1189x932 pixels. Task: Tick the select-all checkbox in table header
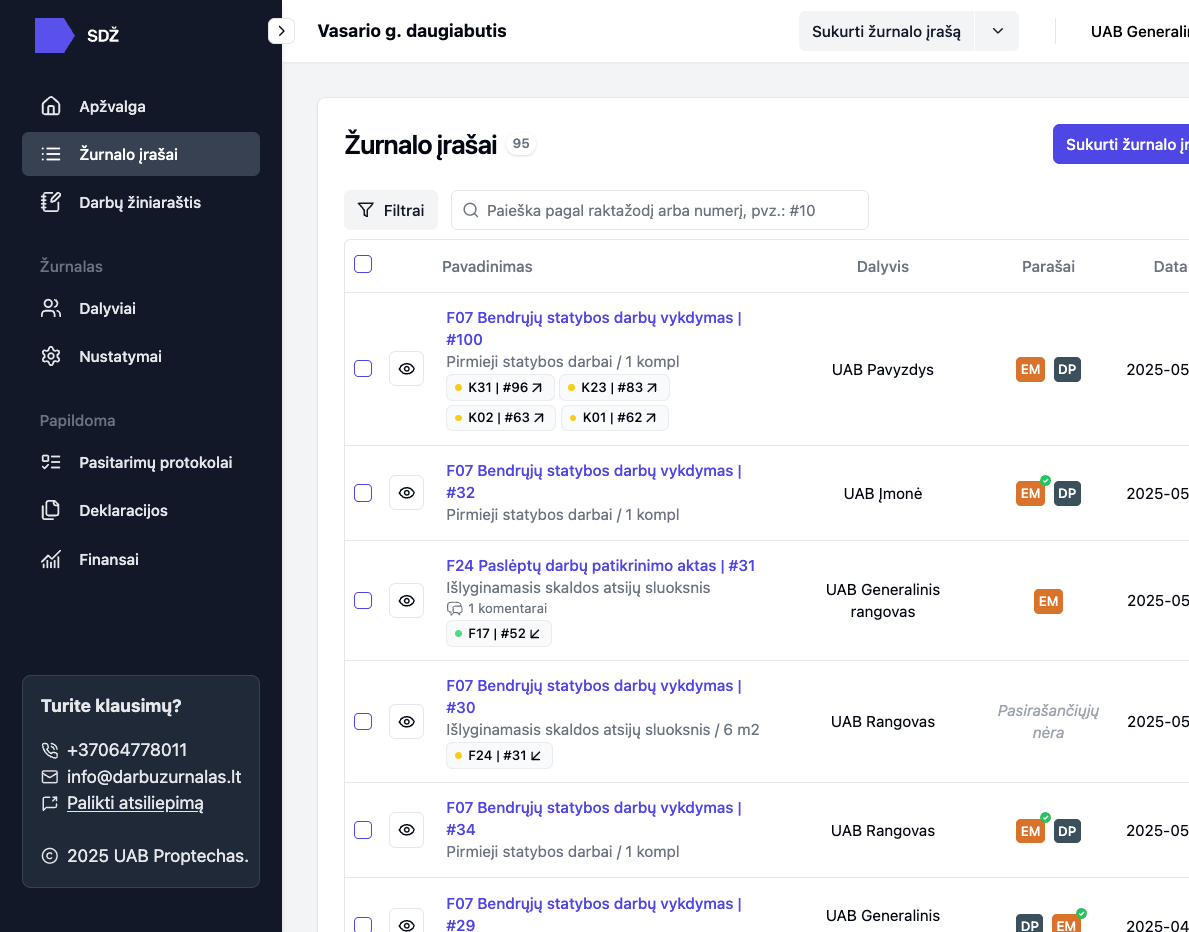[363, 264]
